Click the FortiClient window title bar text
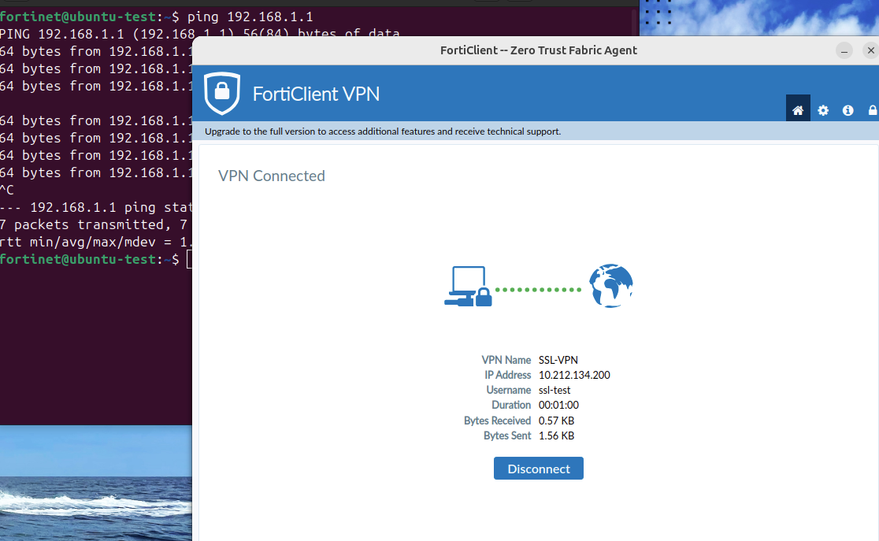This screenshot has height=541, width=879. tap(538, 50)
